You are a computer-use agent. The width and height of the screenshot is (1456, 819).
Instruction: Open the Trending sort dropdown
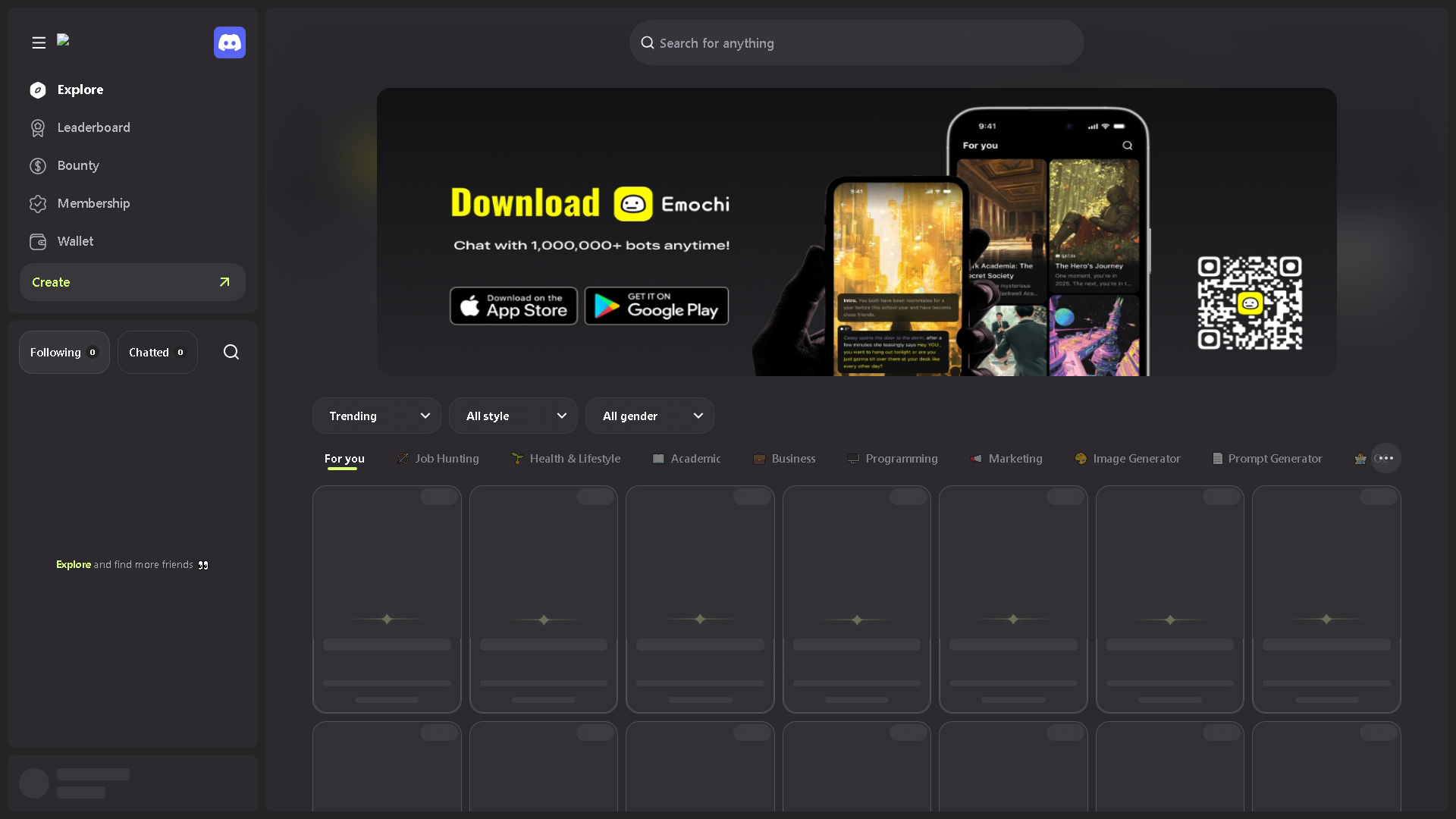376,416
